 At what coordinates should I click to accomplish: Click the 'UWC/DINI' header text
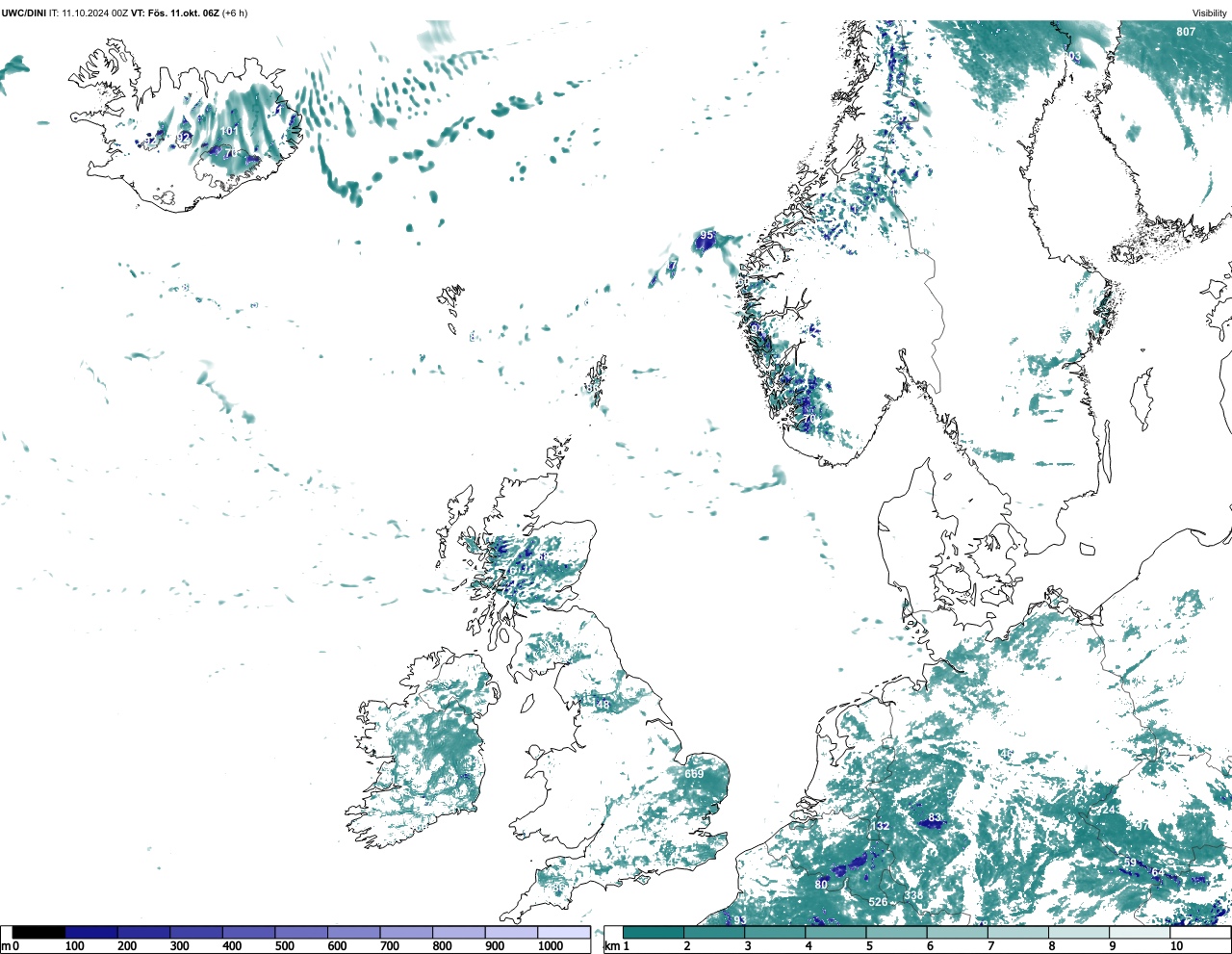[24, 12]
